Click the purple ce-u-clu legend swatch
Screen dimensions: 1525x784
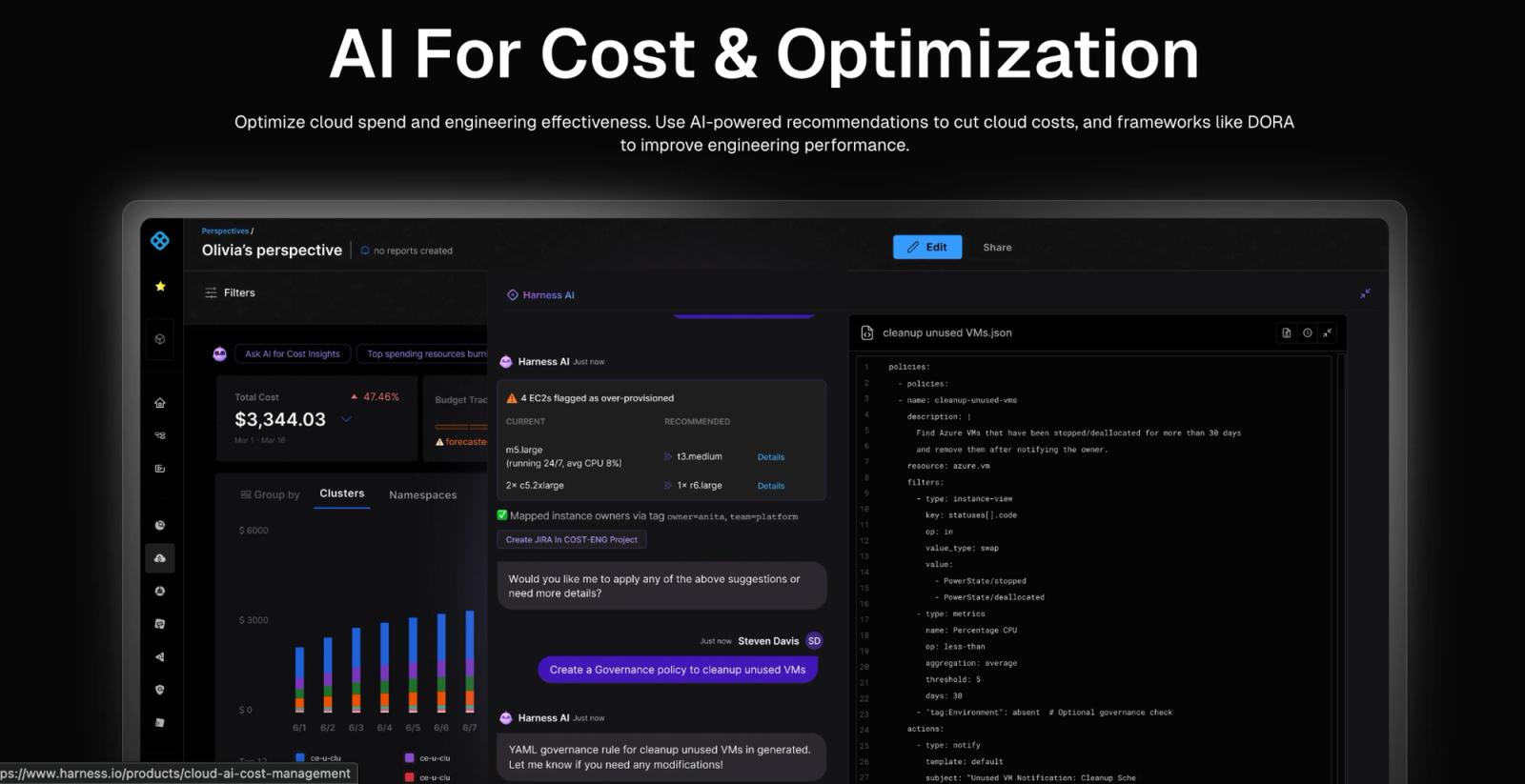409,758
